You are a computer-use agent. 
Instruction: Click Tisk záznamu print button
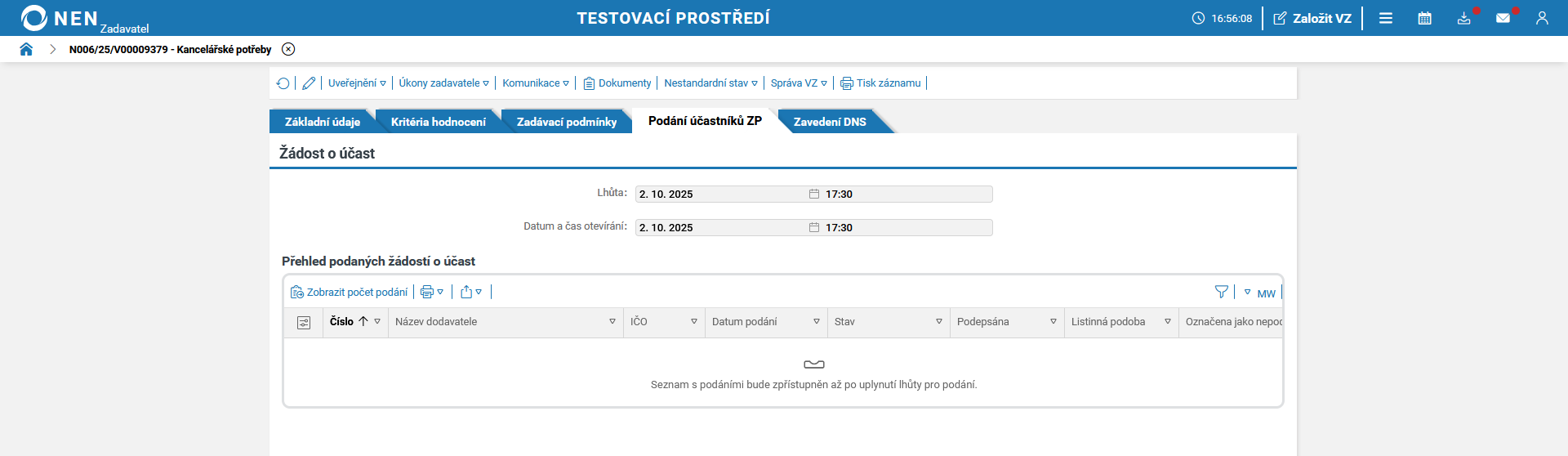[x=880, y=83]
